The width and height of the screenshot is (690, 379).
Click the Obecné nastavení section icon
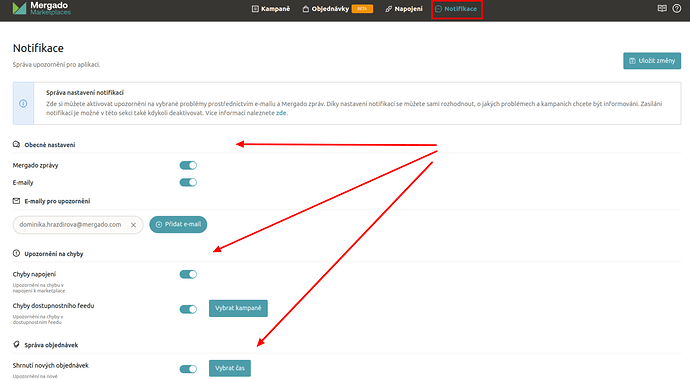click(x=16, y=144)
